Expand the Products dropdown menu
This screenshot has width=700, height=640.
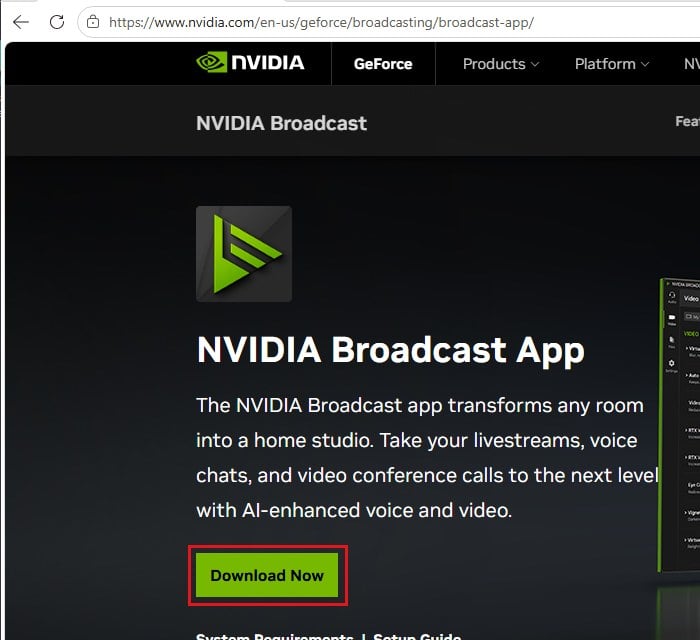(x=501, y=64)
